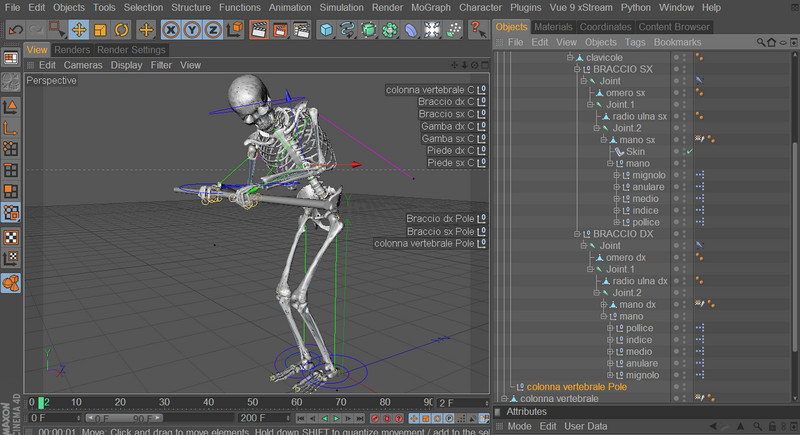Add a Cube primitive from toolbar

326,30
